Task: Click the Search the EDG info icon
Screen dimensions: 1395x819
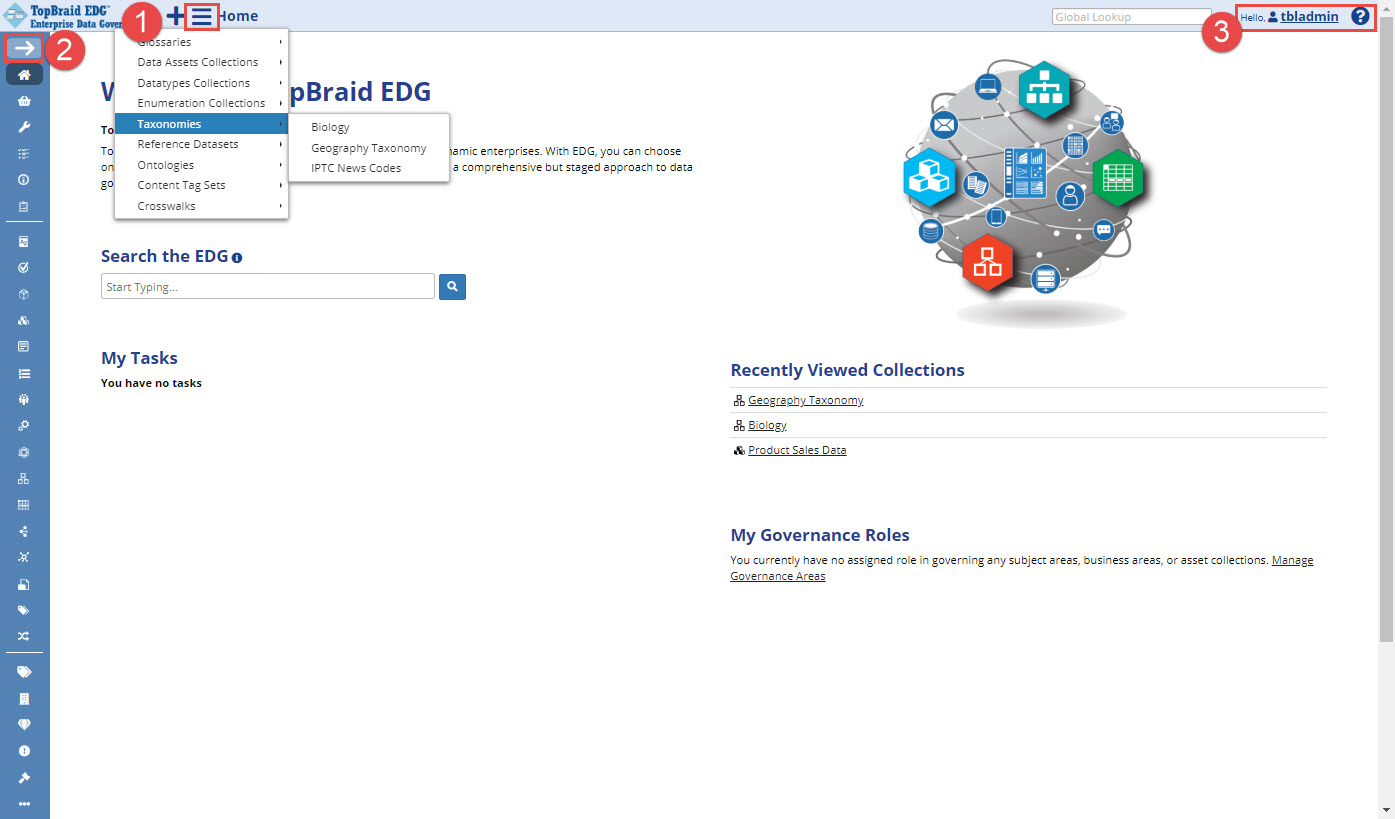Action: [237, 258]
